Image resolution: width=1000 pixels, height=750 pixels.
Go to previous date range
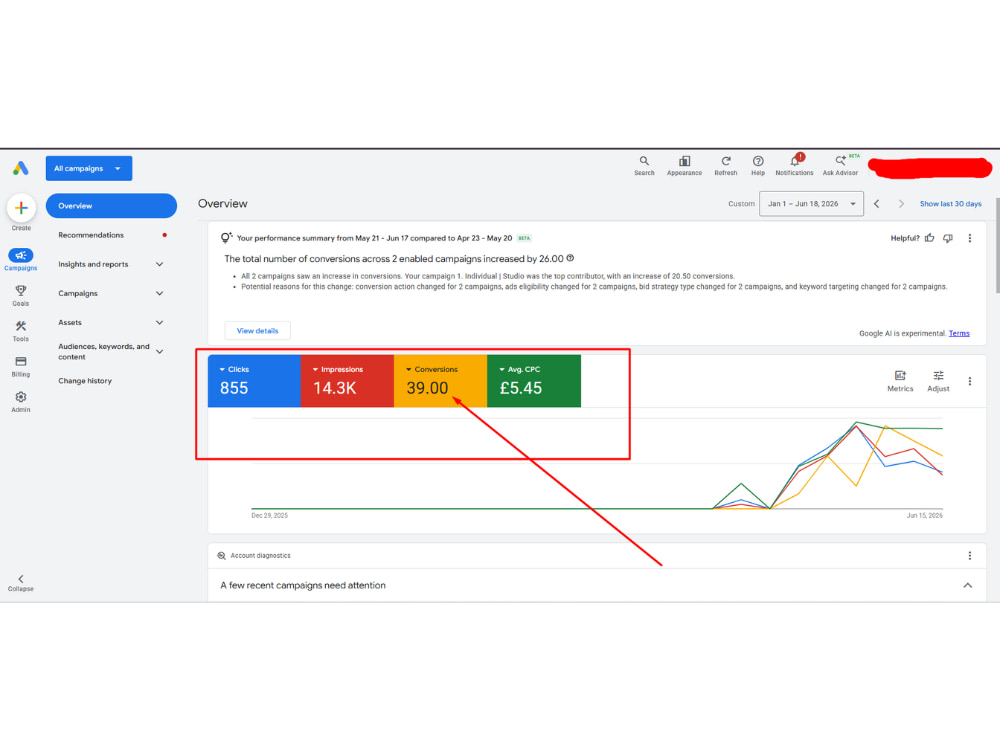[x=877, y=204]
